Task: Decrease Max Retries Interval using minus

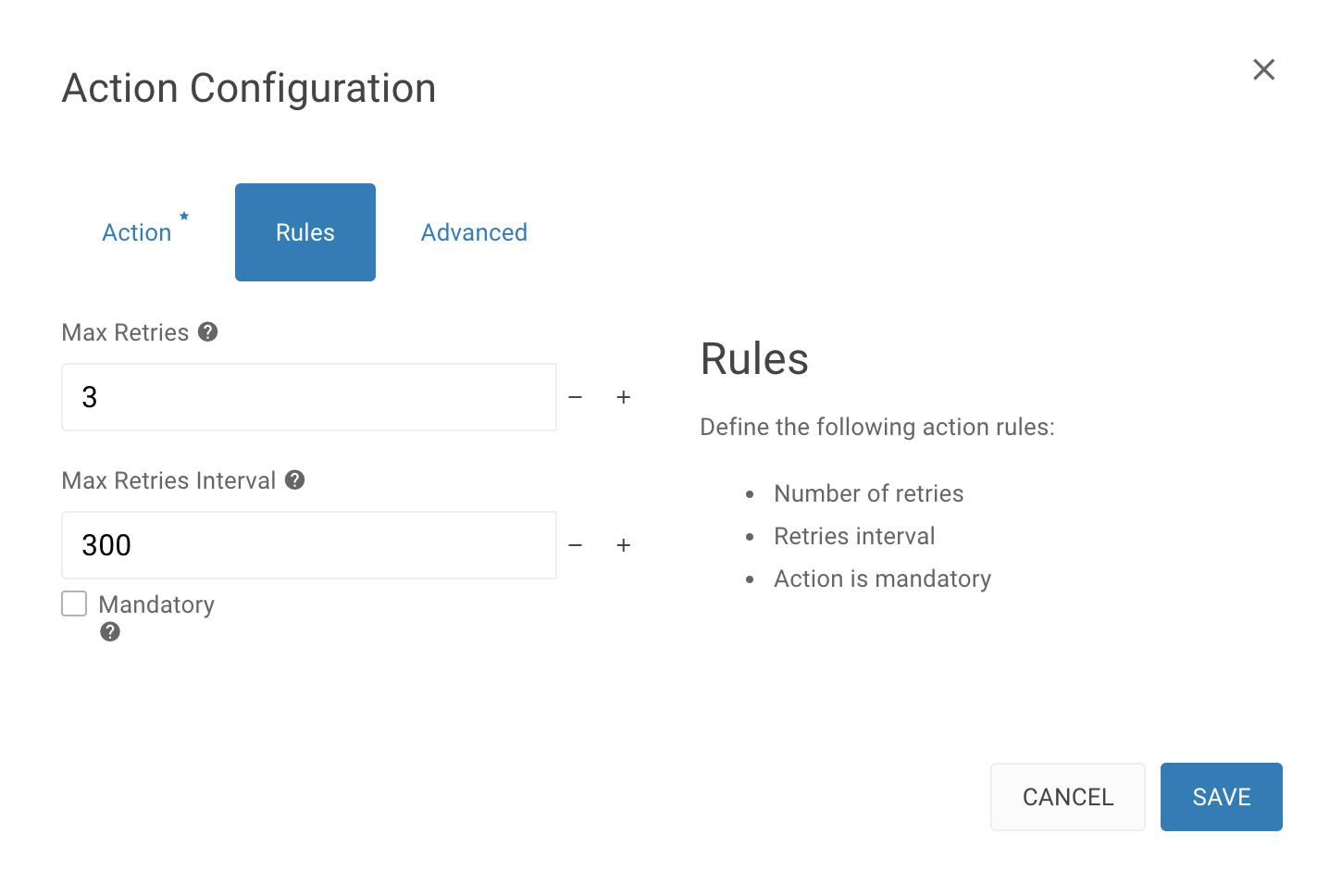Action: (x=576, y=545)
